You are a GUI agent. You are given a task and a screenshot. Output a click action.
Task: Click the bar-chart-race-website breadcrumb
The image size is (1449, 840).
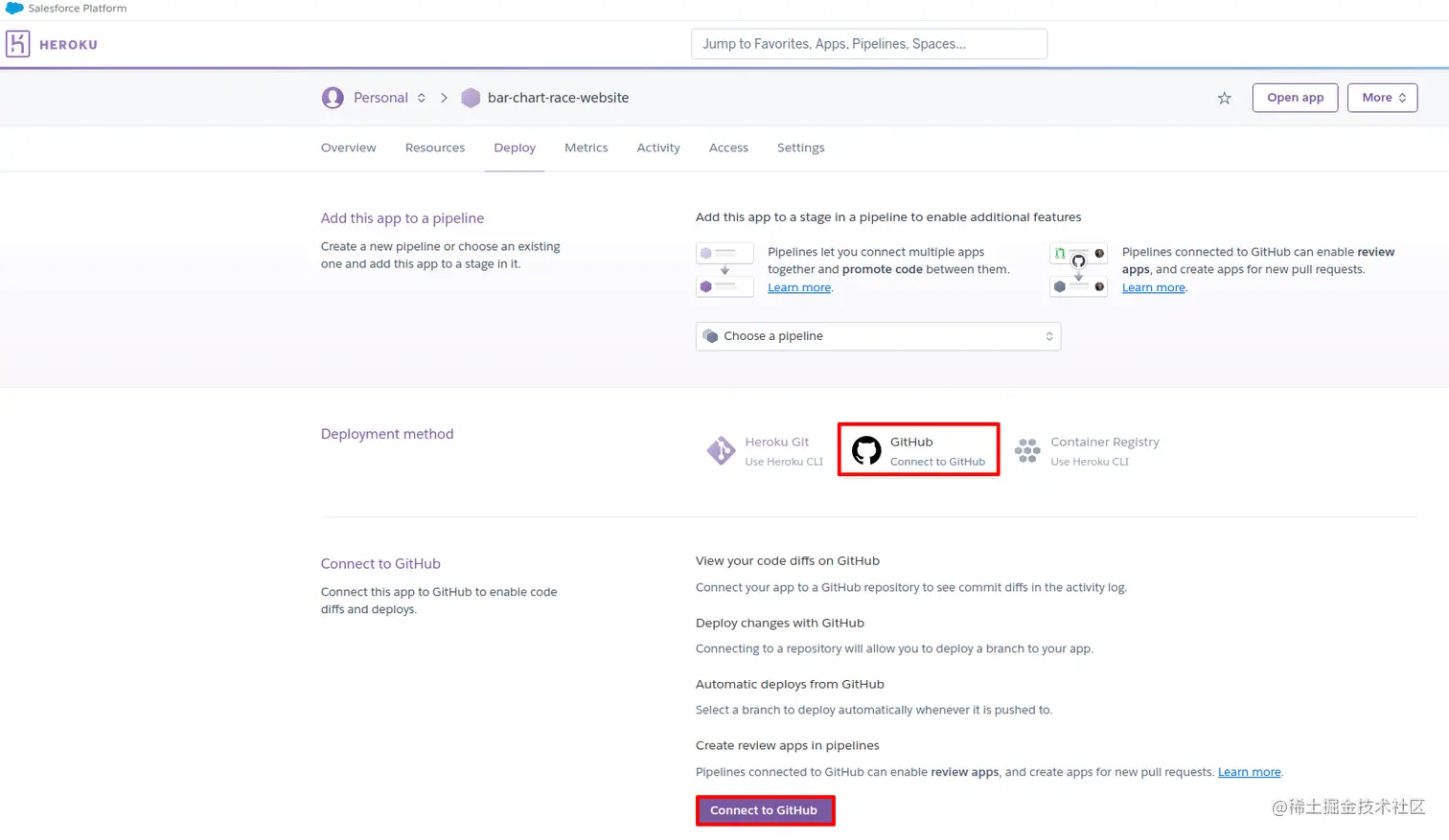coord(558,97)
